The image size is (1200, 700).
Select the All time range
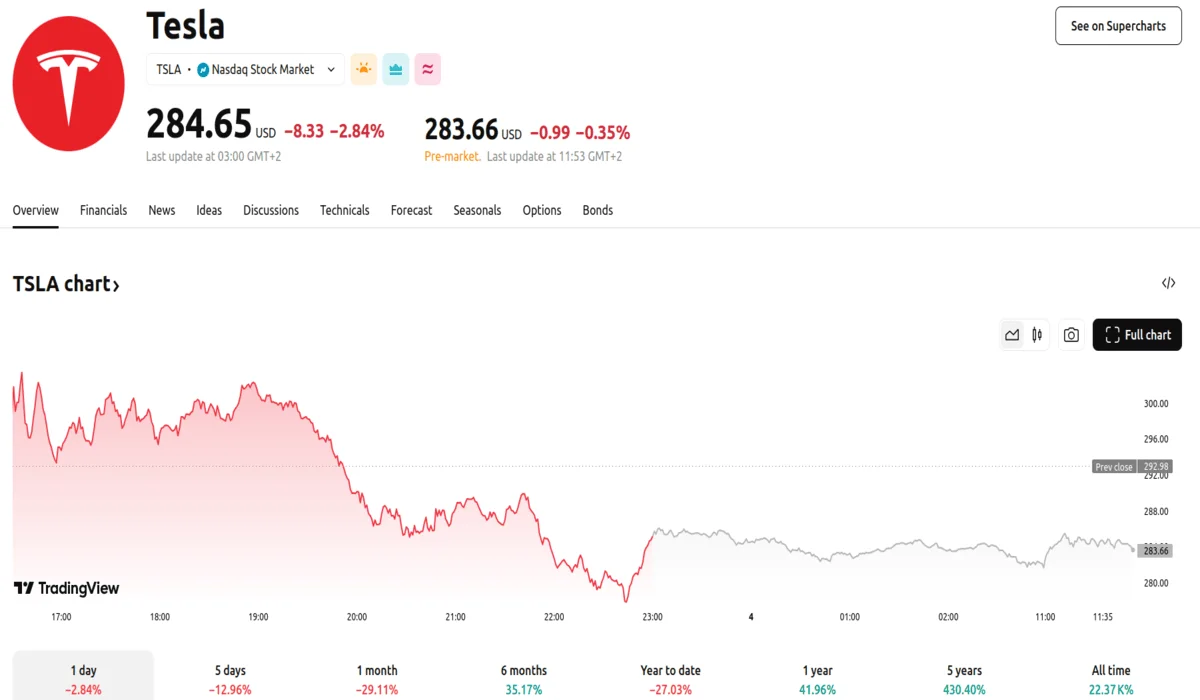point(1111,678)
